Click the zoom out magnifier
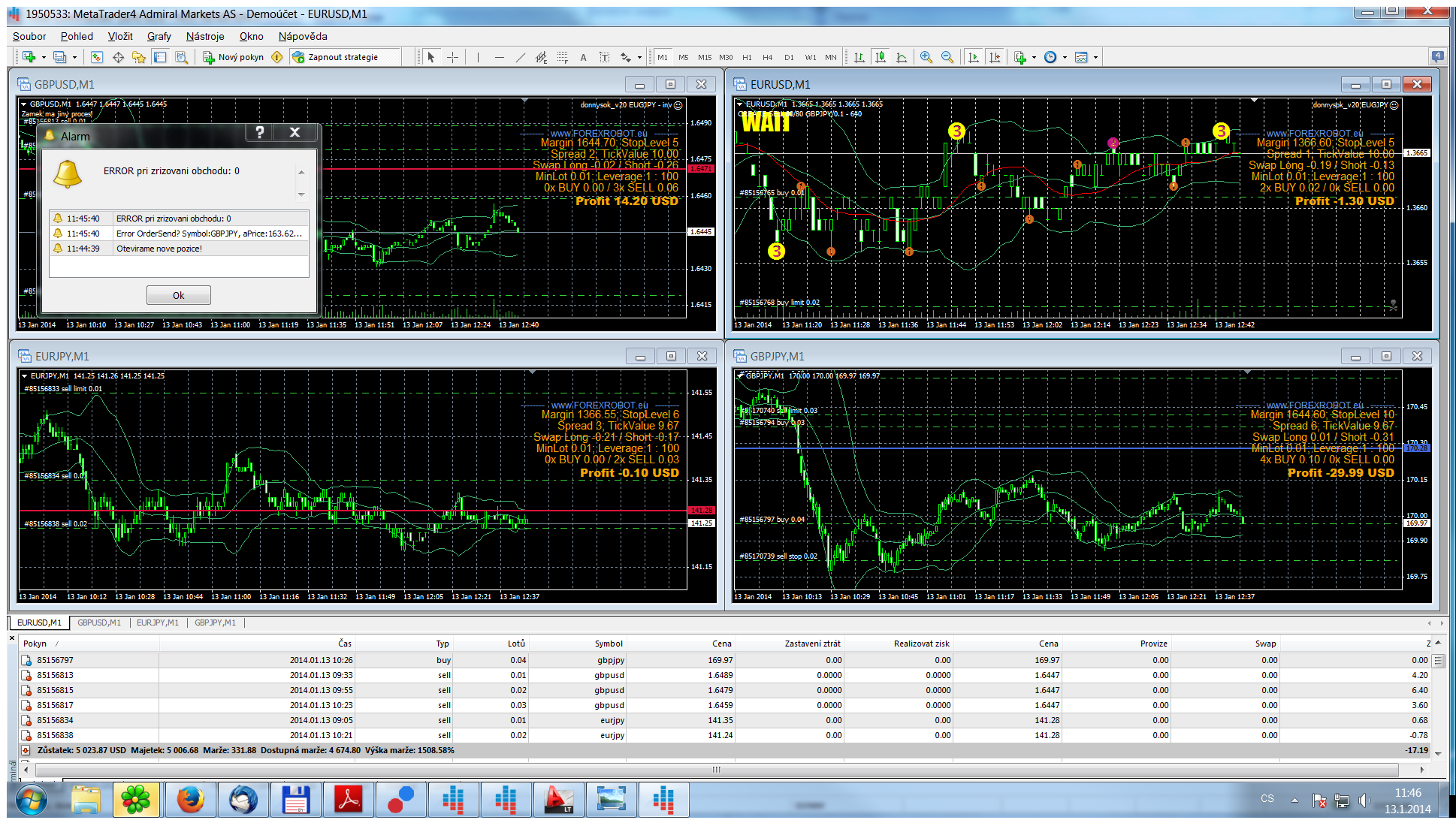Viewport: 1456px width, 820px height. coord(947,57)
